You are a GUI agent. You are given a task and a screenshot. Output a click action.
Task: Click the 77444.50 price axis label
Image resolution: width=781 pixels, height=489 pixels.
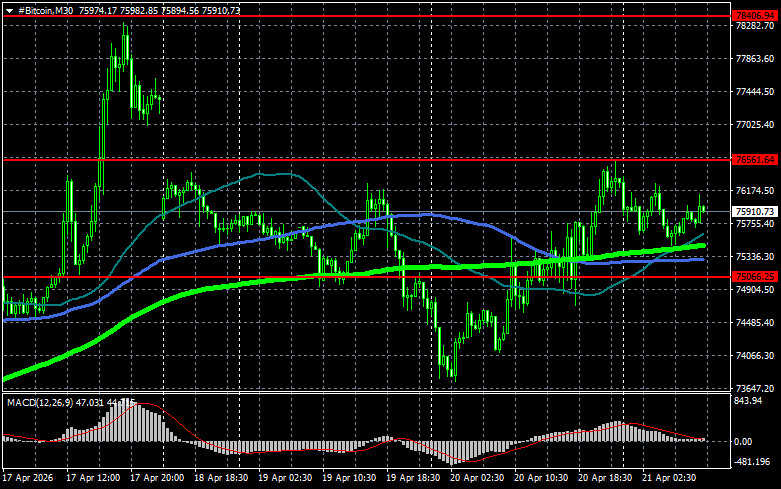pyautogui.click(x=755, y=92)
